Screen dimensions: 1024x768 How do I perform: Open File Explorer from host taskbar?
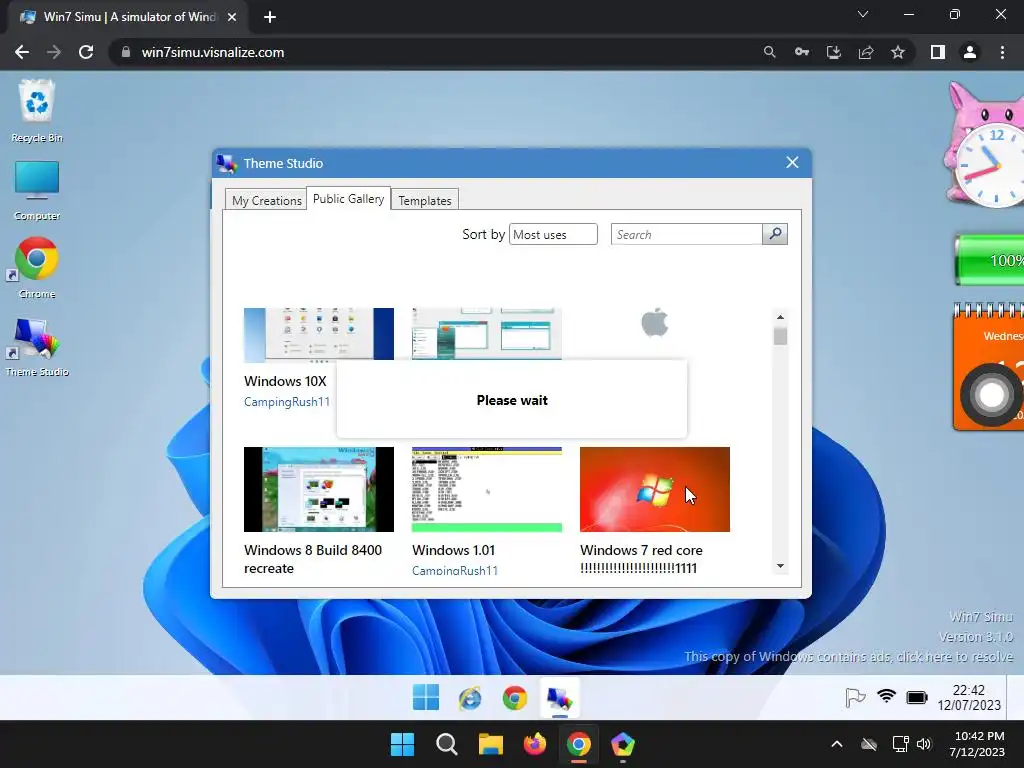coord(490,744)
